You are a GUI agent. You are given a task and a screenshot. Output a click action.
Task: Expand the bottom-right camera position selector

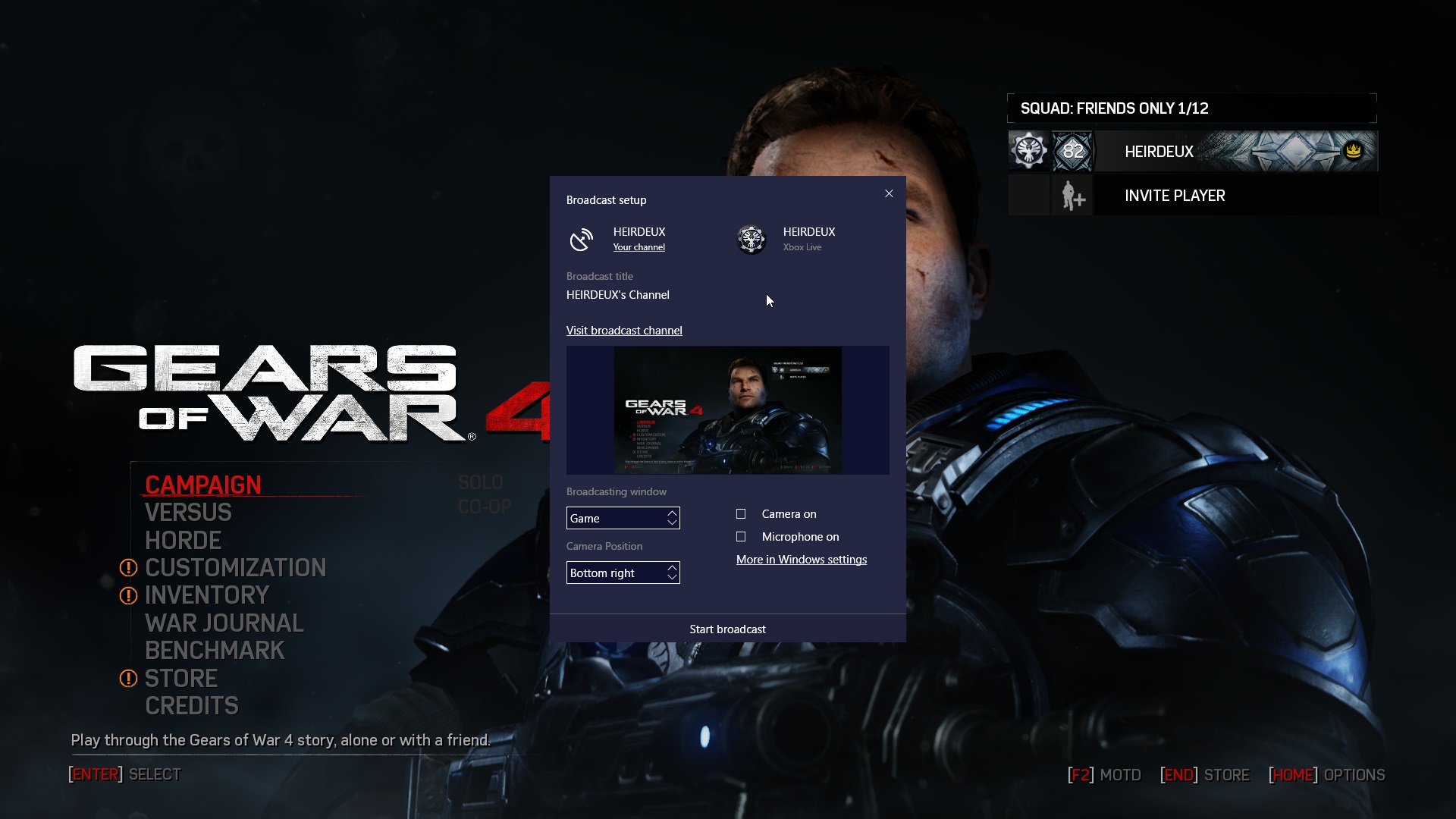[622, 572]
